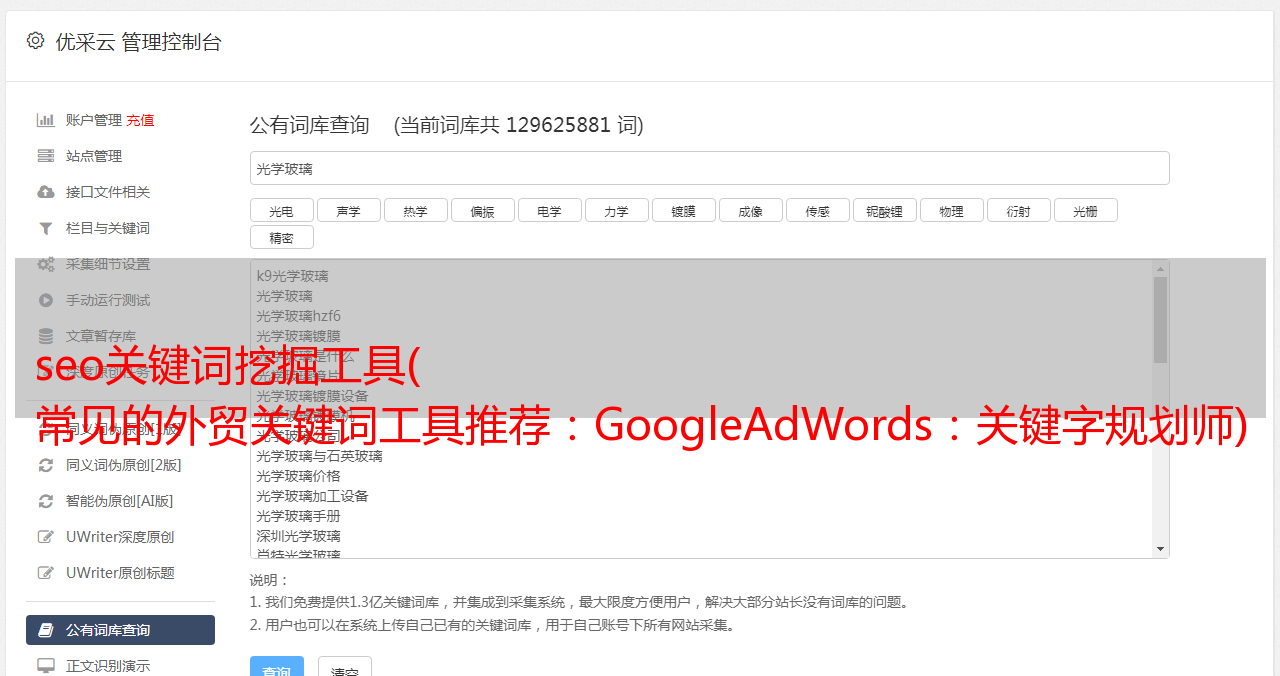Image resolution: width=1280 pixels, height=676 pixels.
Task: Select the 光电 tag button
Action: coord(281,210)
